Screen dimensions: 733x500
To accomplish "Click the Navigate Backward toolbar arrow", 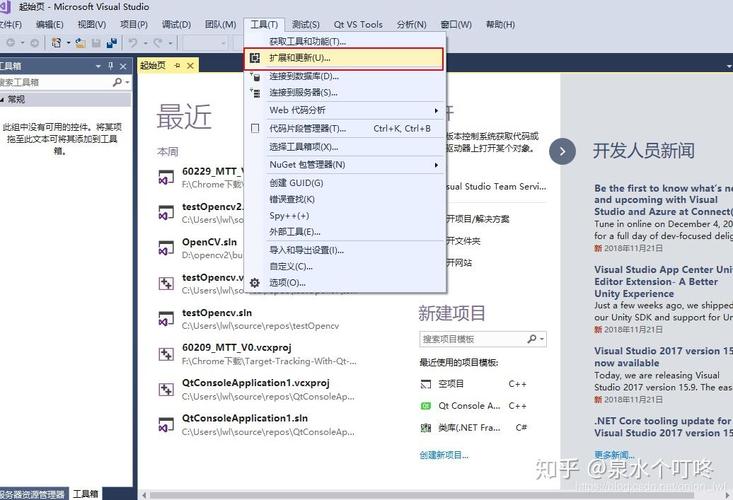I will point(10,43).
